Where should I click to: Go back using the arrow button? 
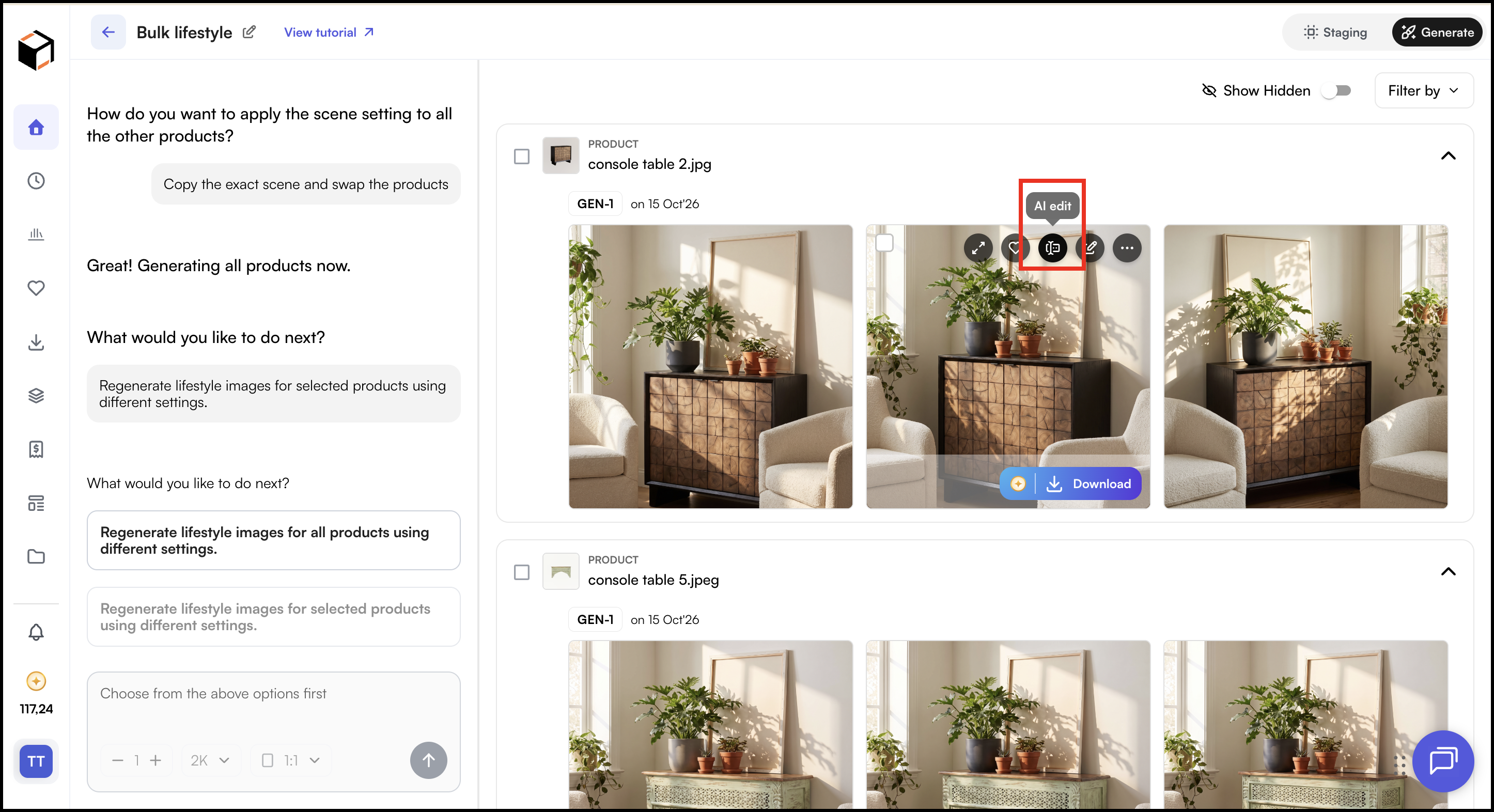point(108,32)
